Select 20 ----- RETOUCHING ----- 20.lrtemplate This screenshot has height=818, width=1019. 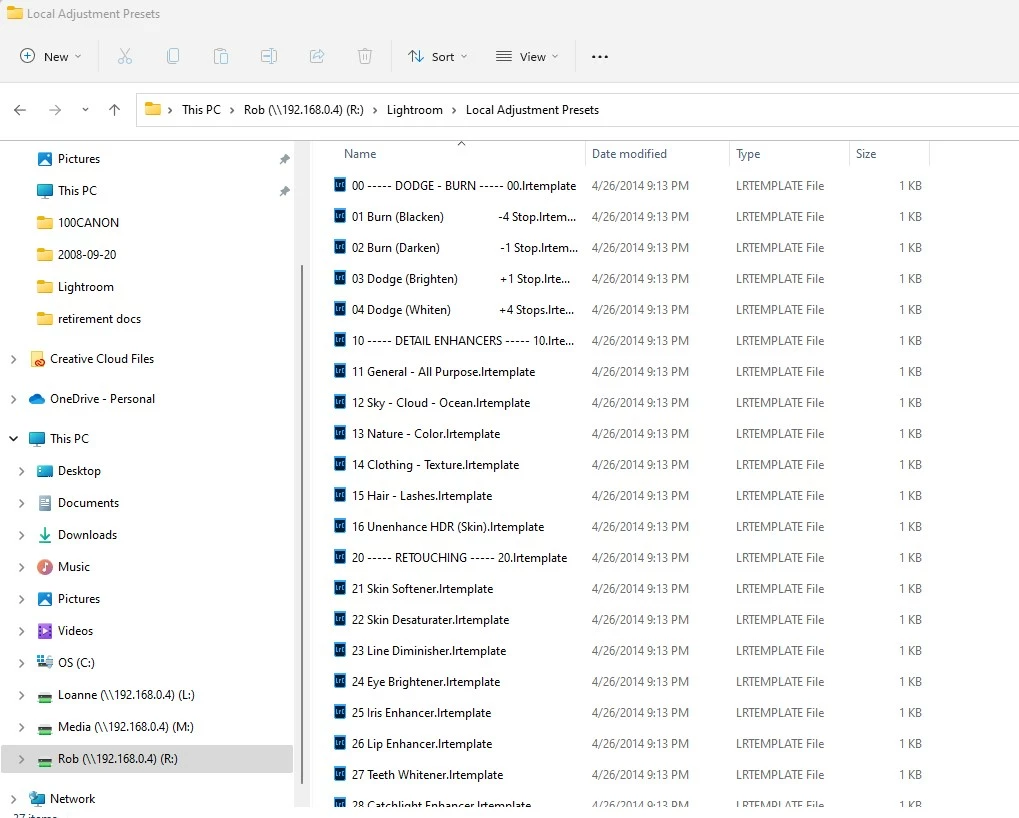[x=459, y=558]
